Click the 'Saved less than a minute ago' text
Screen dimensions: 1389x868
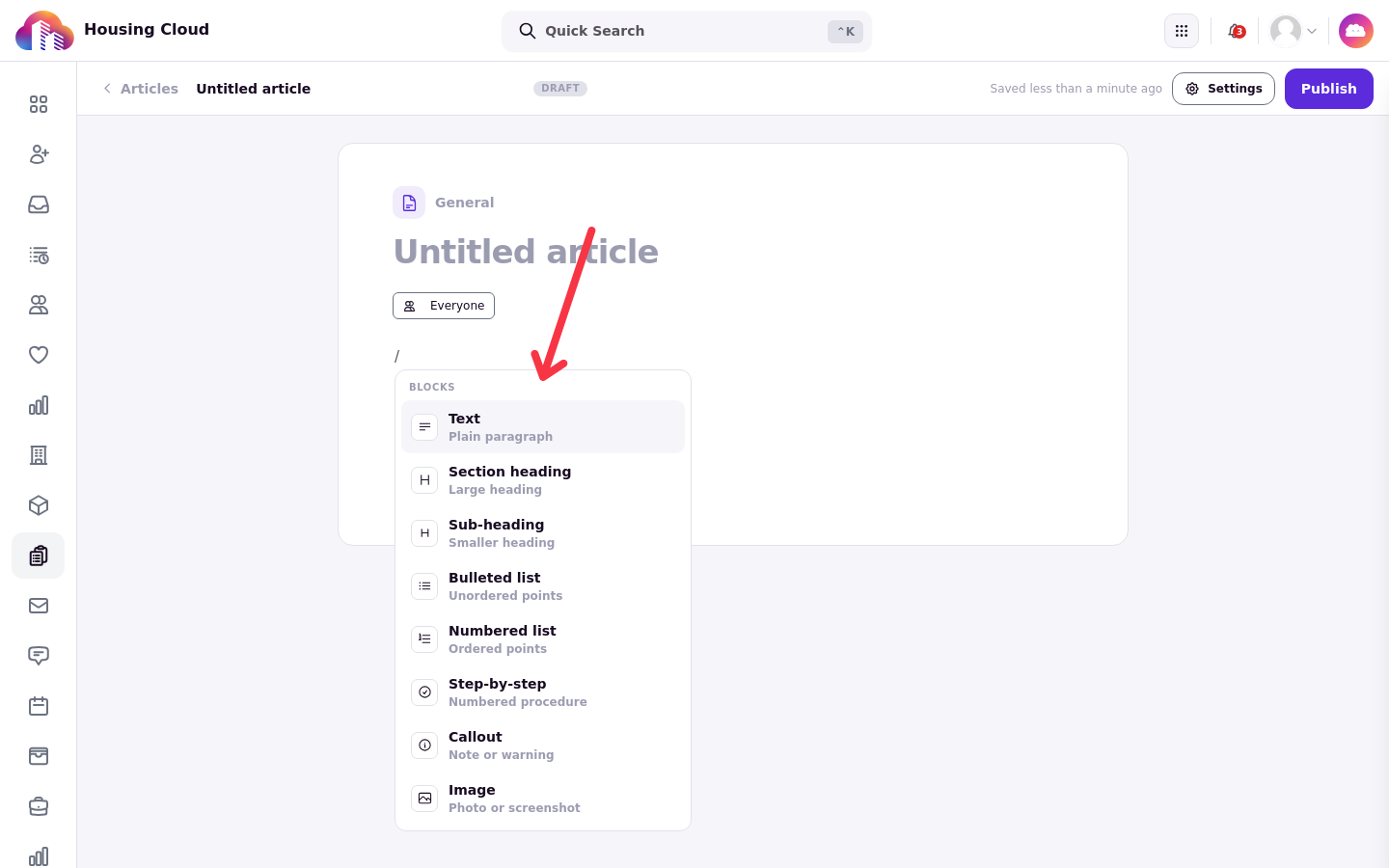1076,89
